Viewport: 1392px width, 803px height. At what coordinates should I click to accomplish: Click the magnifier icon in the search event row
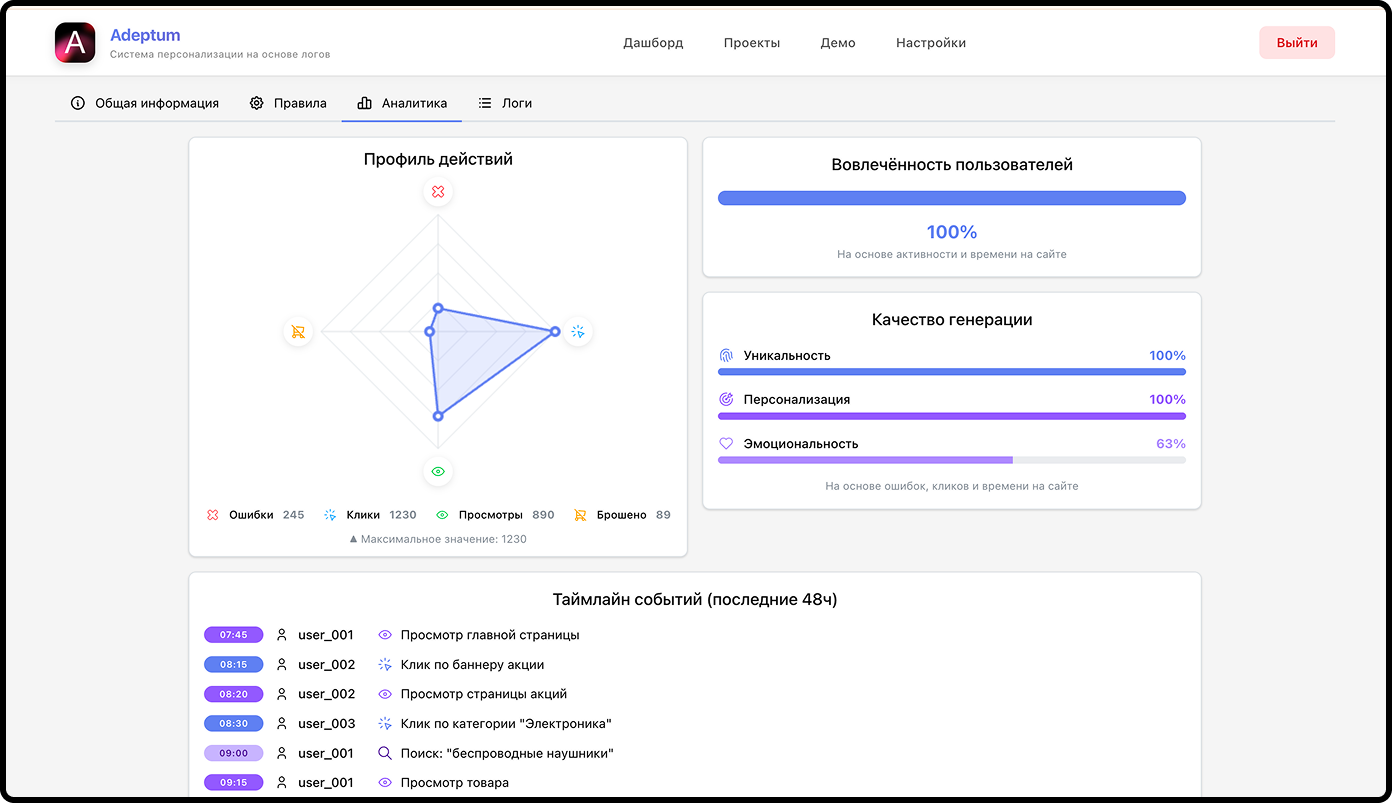385,753
